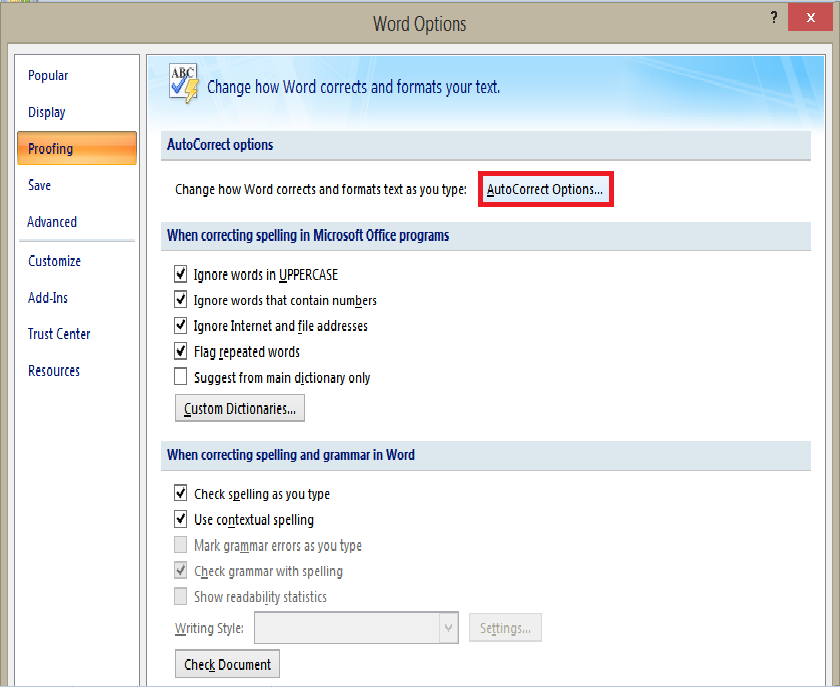
Task: Select the Customize category in sidebar
Action: pos(54,261)
